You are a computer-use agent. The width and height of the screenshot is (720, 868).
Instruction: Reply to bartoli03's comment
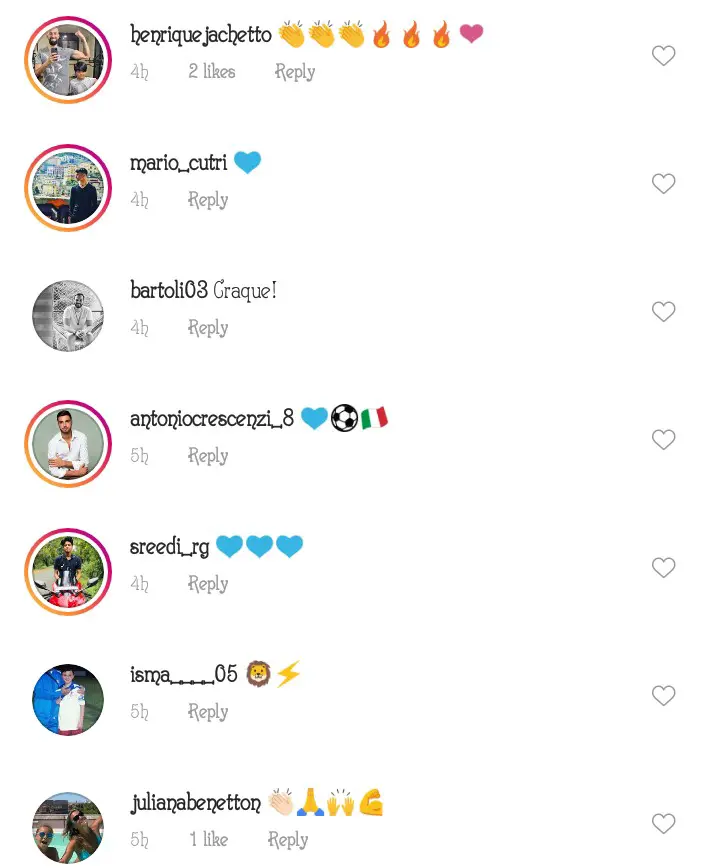[208, 328]
